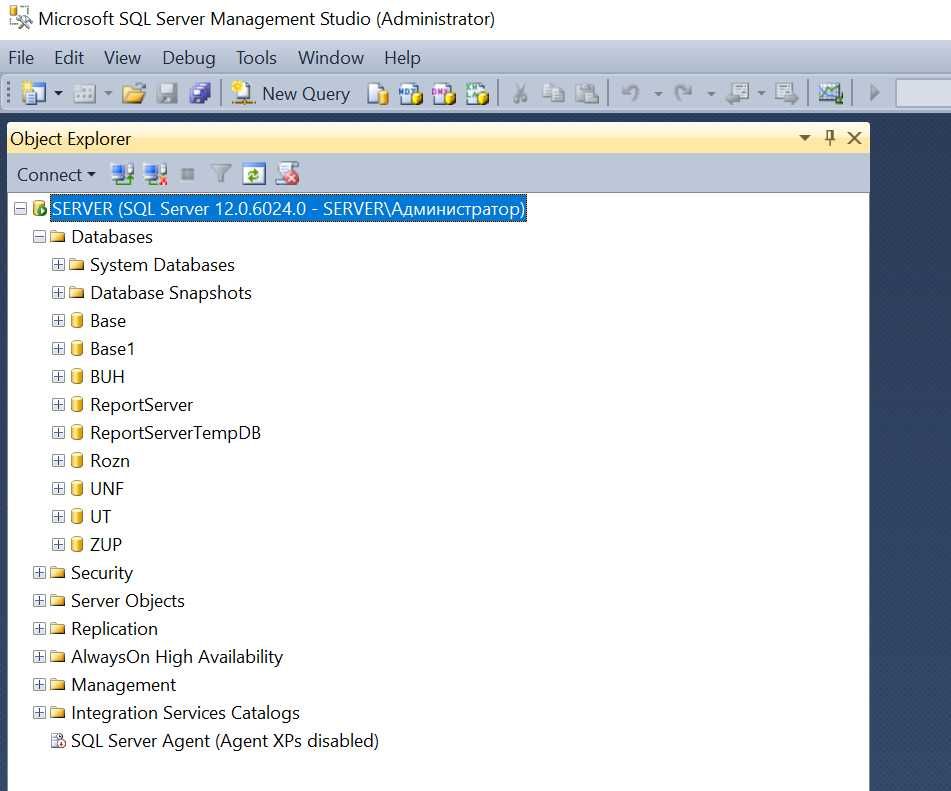The width and height of the screenshot is (951, 791).
Task: Expand the ReportServerTempDB database node
Action: tap(58, 432)
